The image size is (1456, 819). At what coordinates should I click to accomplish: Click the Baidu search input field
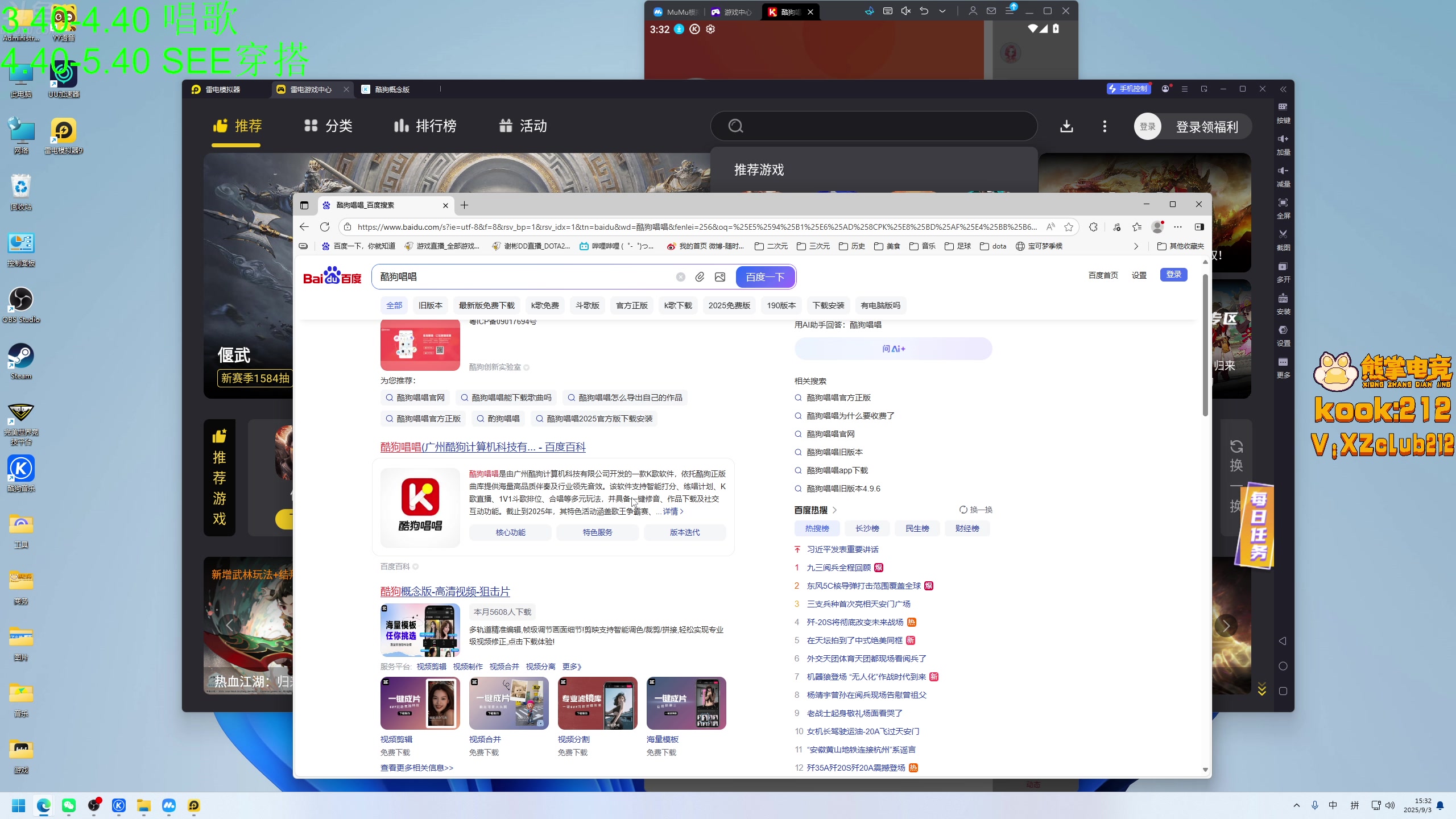click(x=523, y=277)
